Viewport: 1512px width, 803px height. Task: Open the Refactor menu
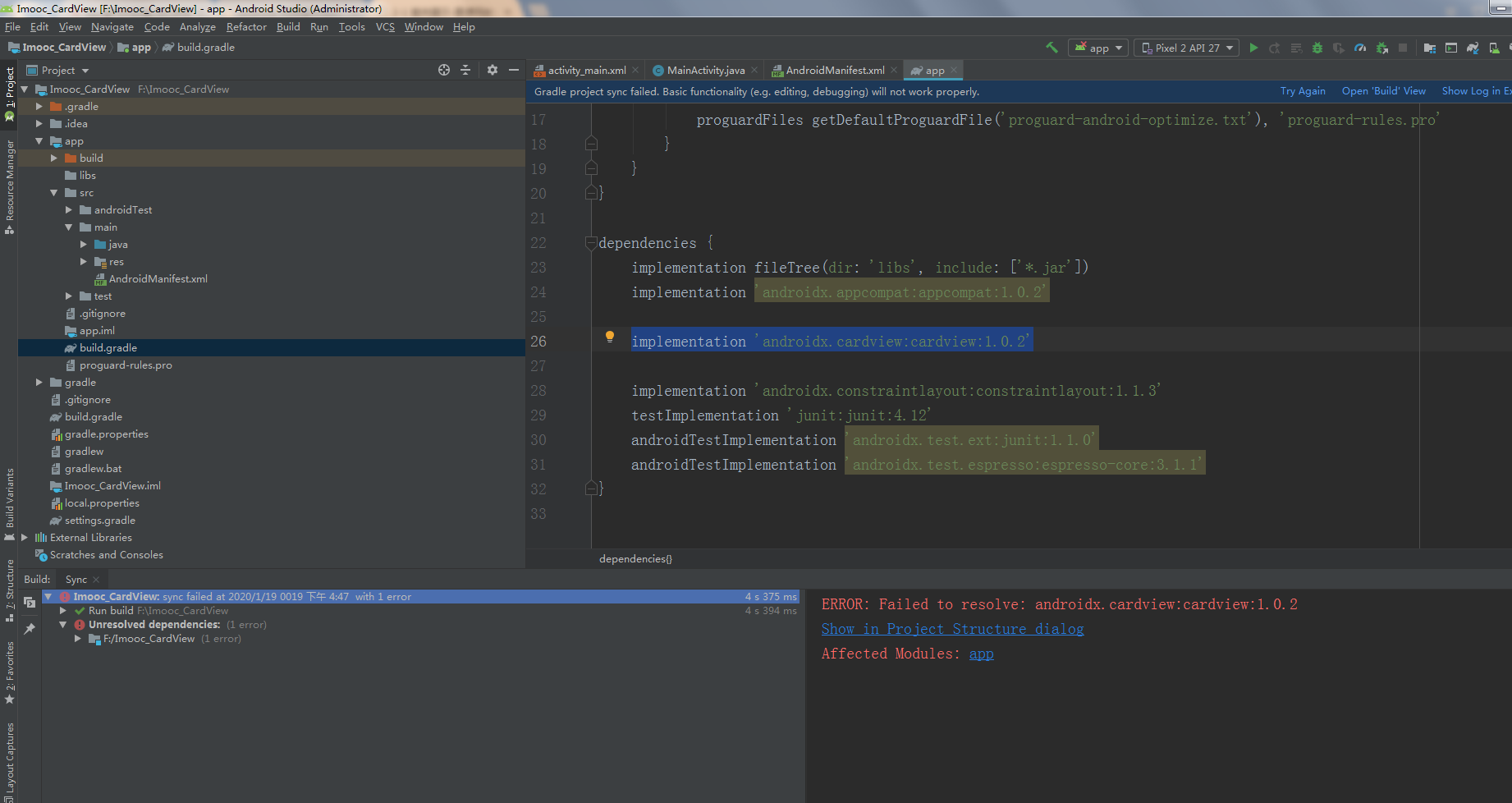click(246, 27)
